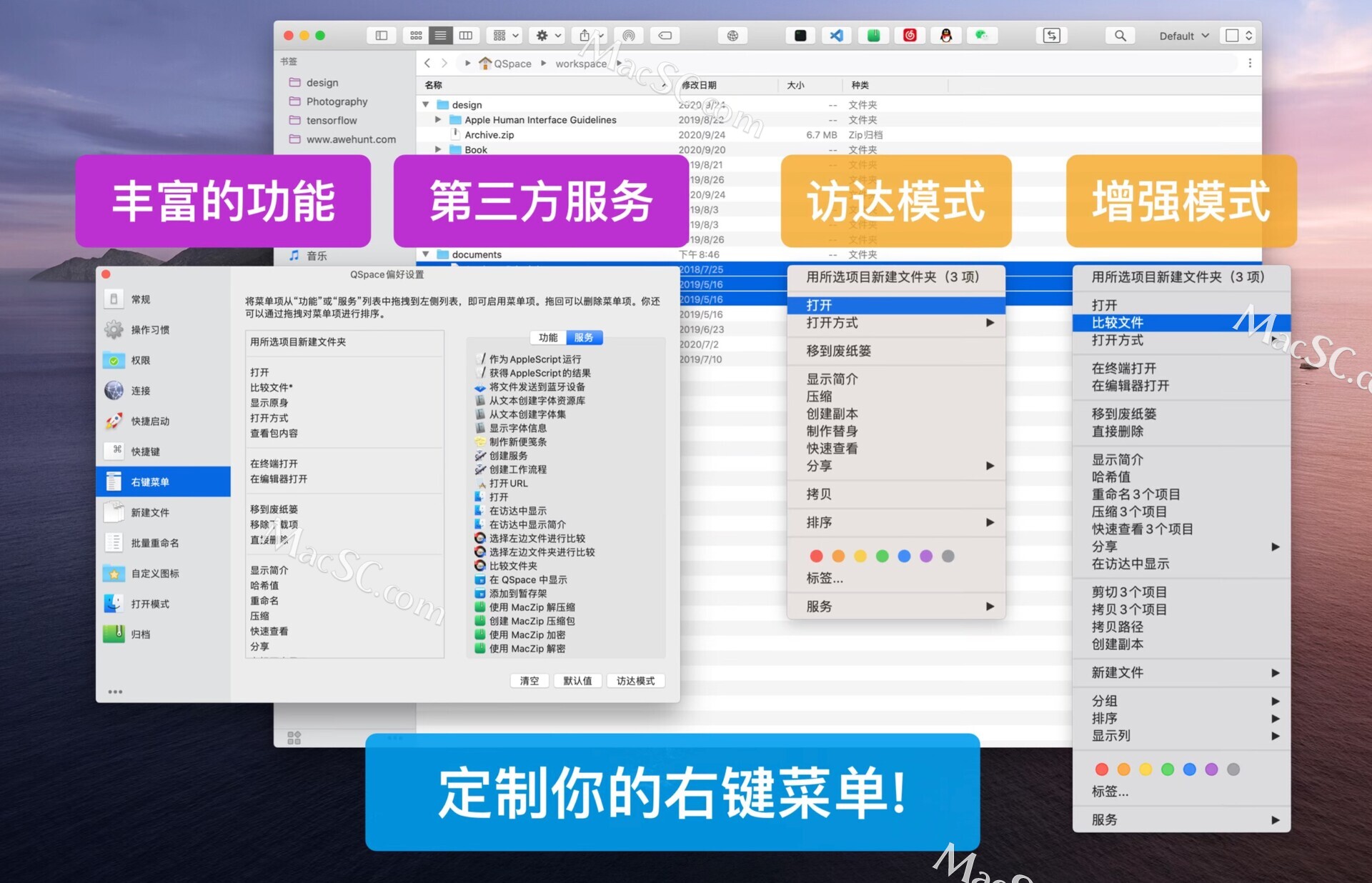Image resolution: width=1372 pixels, height=883 pixels.
Task: Click the QQ penguin icon
Action: coord(946,36)
